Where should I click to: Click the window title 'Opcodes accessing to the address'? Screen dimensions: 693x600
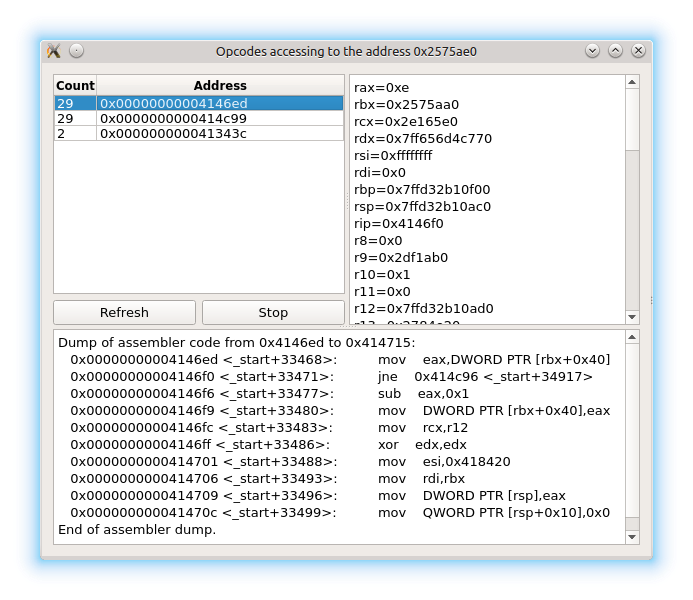click(x=313, y=52)
